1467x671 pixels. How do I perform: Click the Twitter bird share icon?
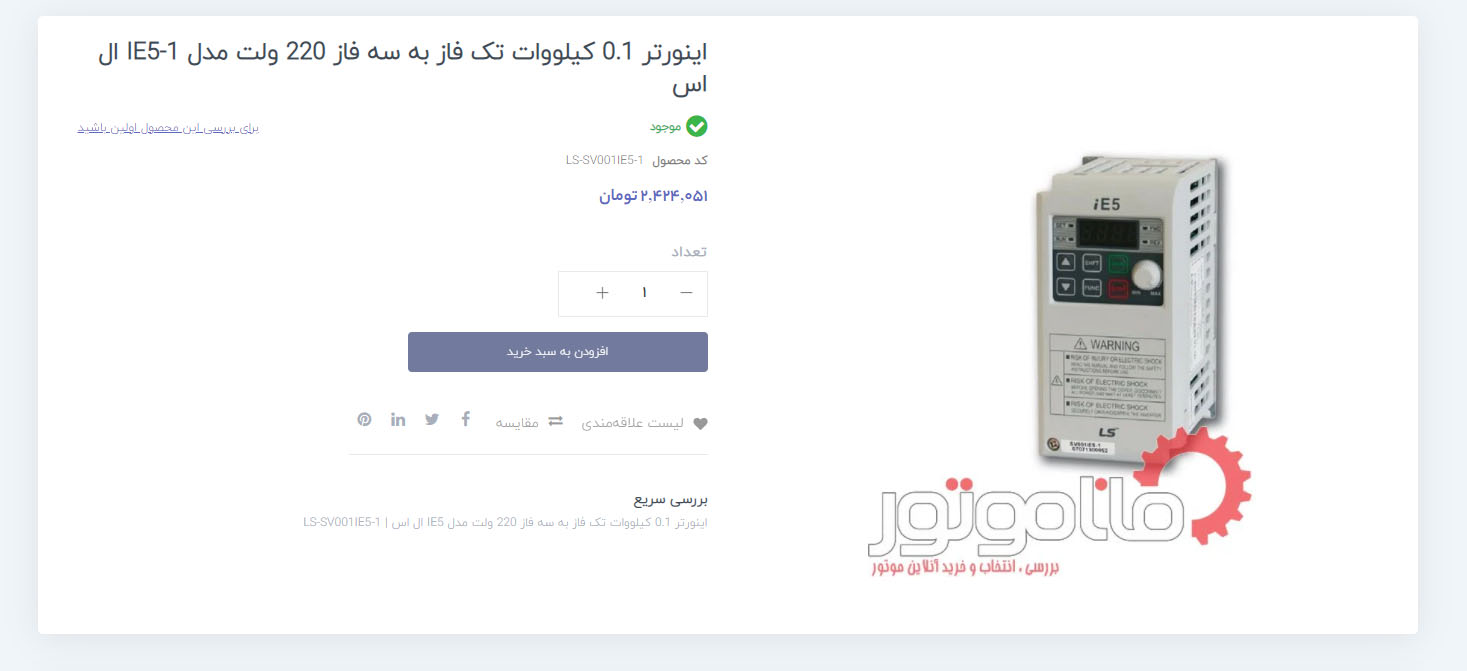click(x=432, y=419)
